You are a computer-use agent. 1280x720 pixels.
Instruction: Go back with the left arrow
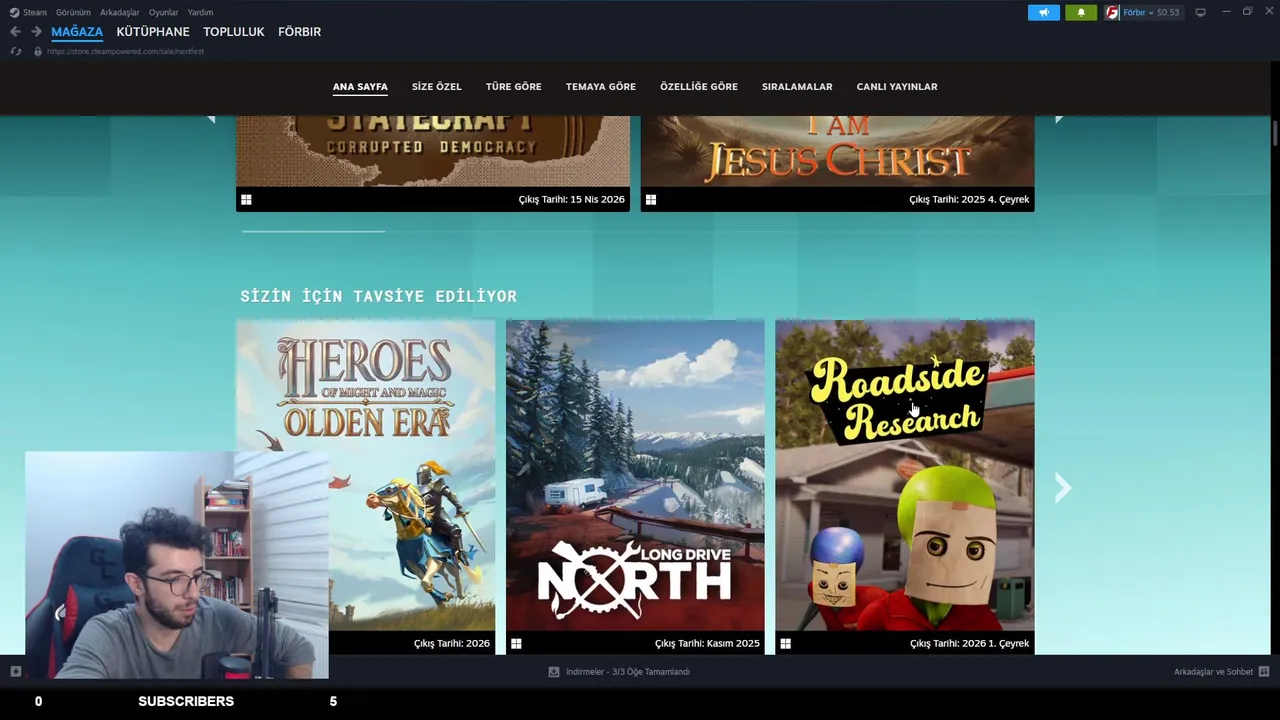15,32
